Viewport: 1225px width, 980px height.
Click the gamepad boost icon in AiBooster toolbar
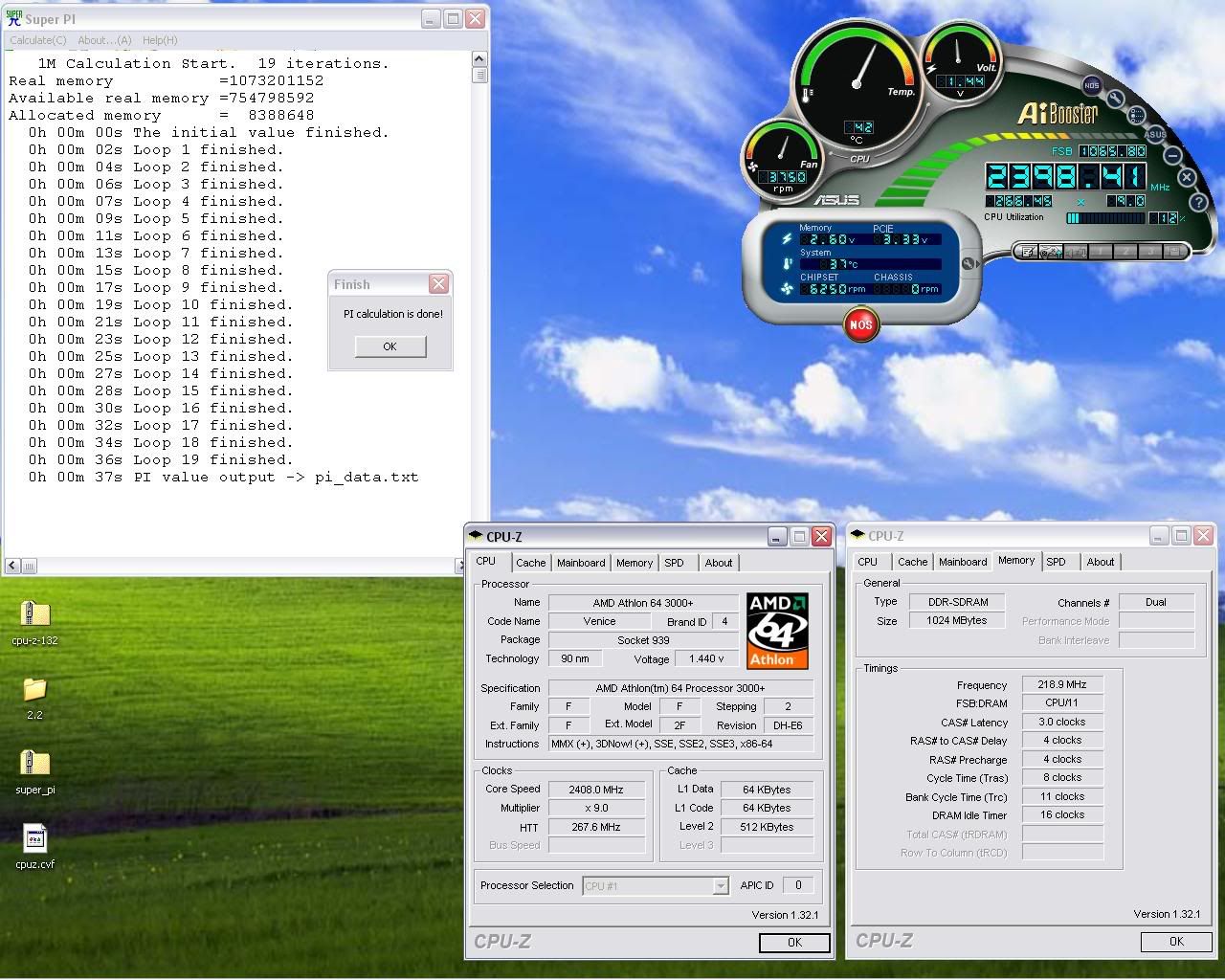tap(1052, 252)
